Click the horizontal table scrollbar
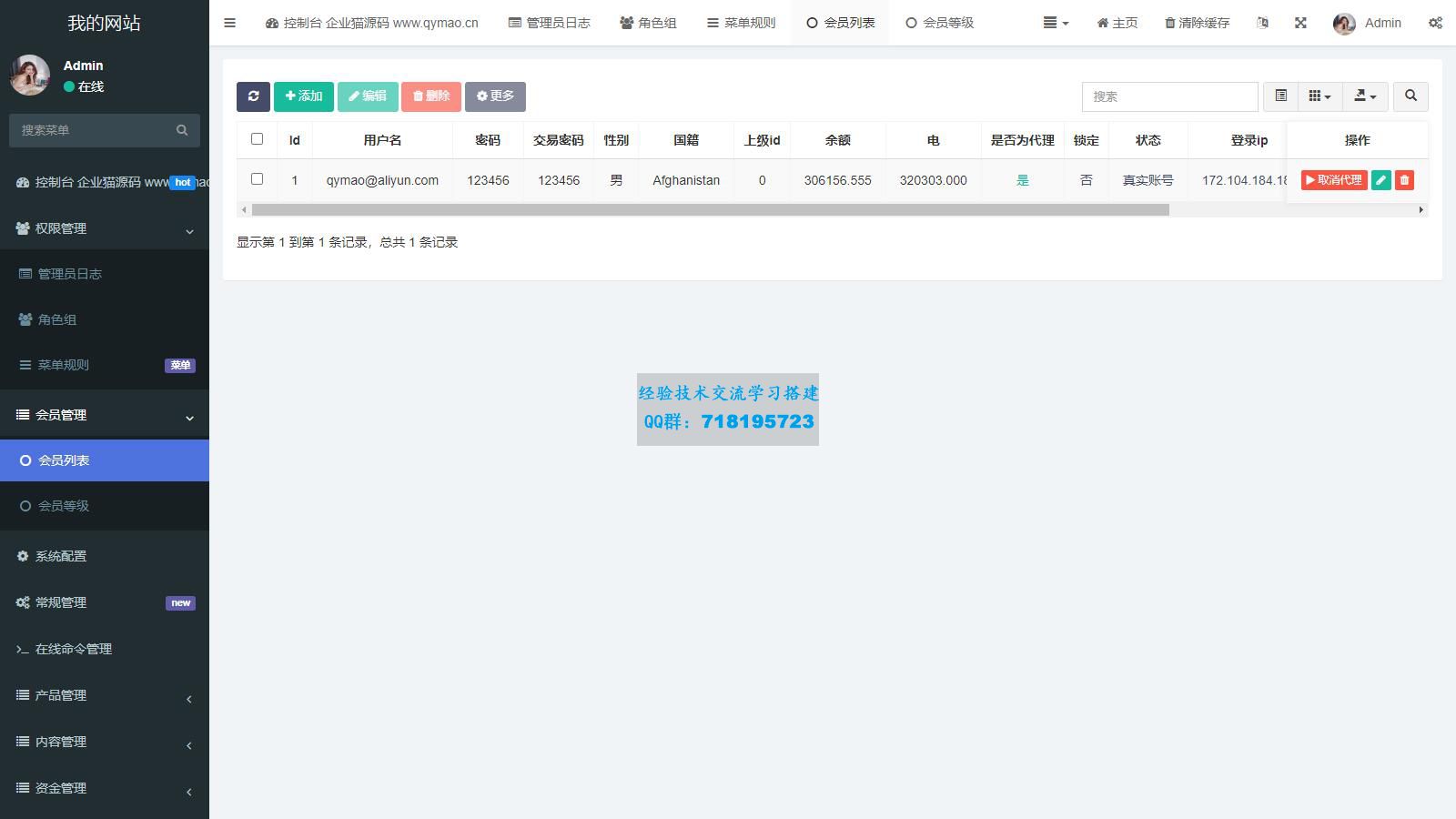1456x819 pixels. 710,210
